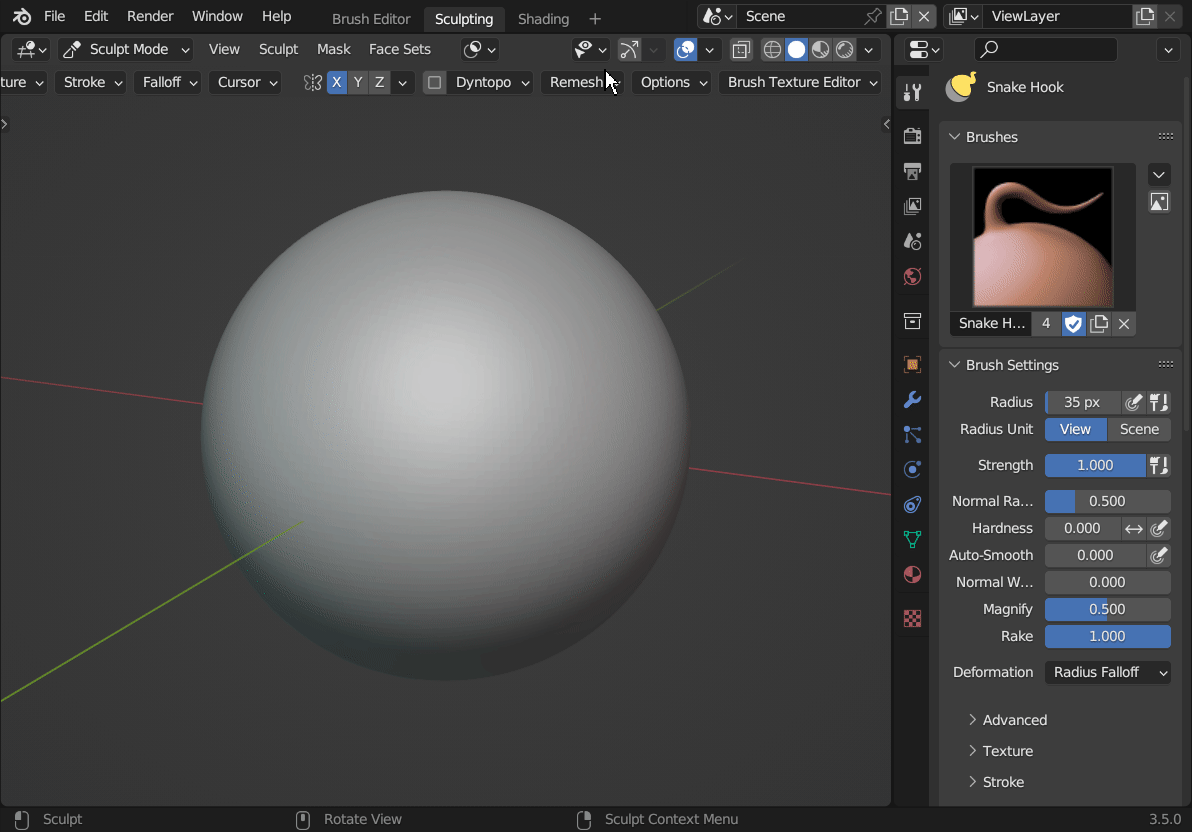Open the Texture properties tab
The height and width of the screenshot is (832, 1192).
[912, 618]
